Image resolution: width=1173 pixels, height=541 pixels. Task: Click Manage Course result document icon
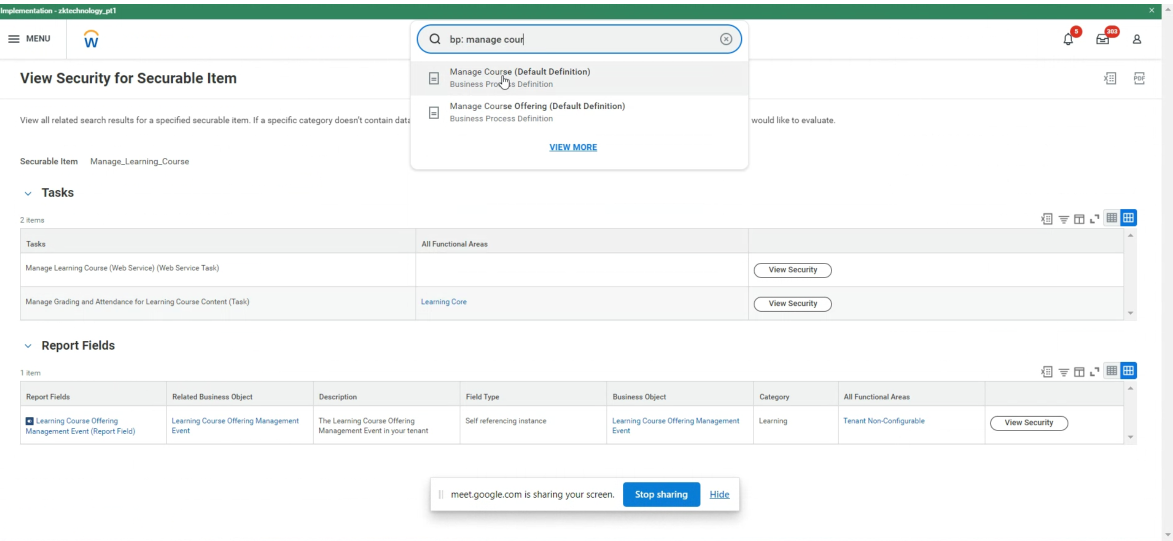click(434, 78)
